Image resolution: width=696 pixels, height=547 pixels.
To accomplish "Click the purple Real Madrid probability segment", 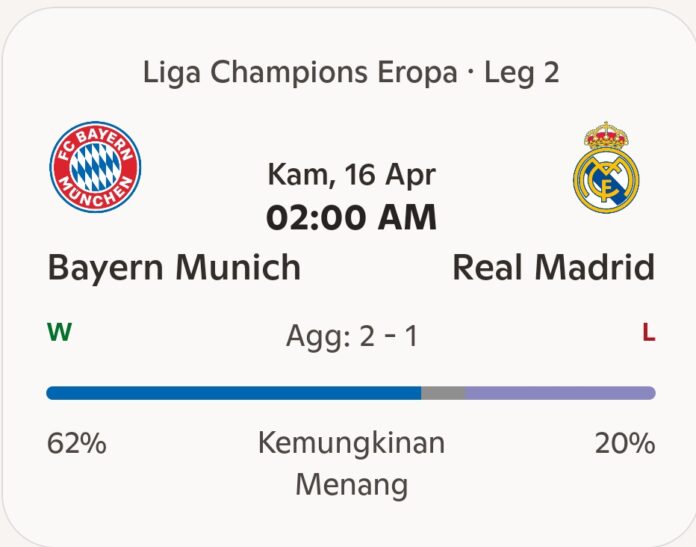I will pyautogui.click(x=559, y=393).
